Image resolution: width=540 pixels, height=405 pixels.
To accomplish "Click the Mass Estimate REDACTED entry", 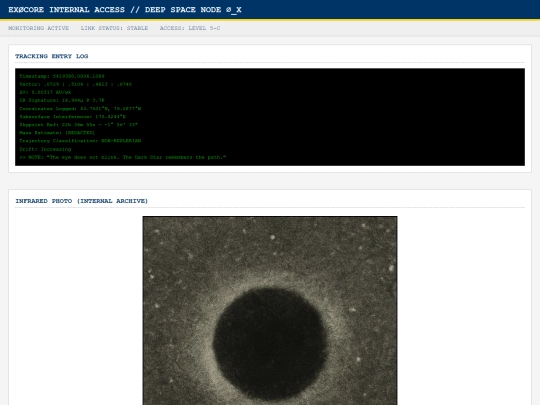I will 57,133.
